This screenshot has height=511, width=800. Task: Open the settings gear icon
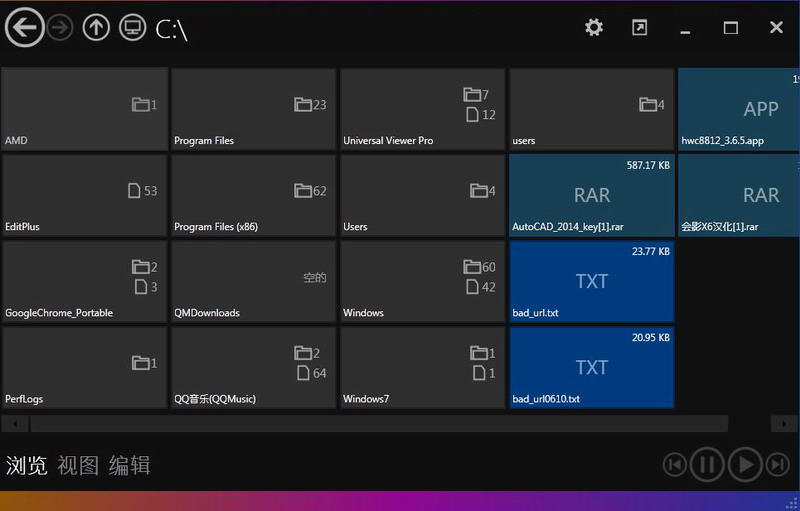coord(594,28)
